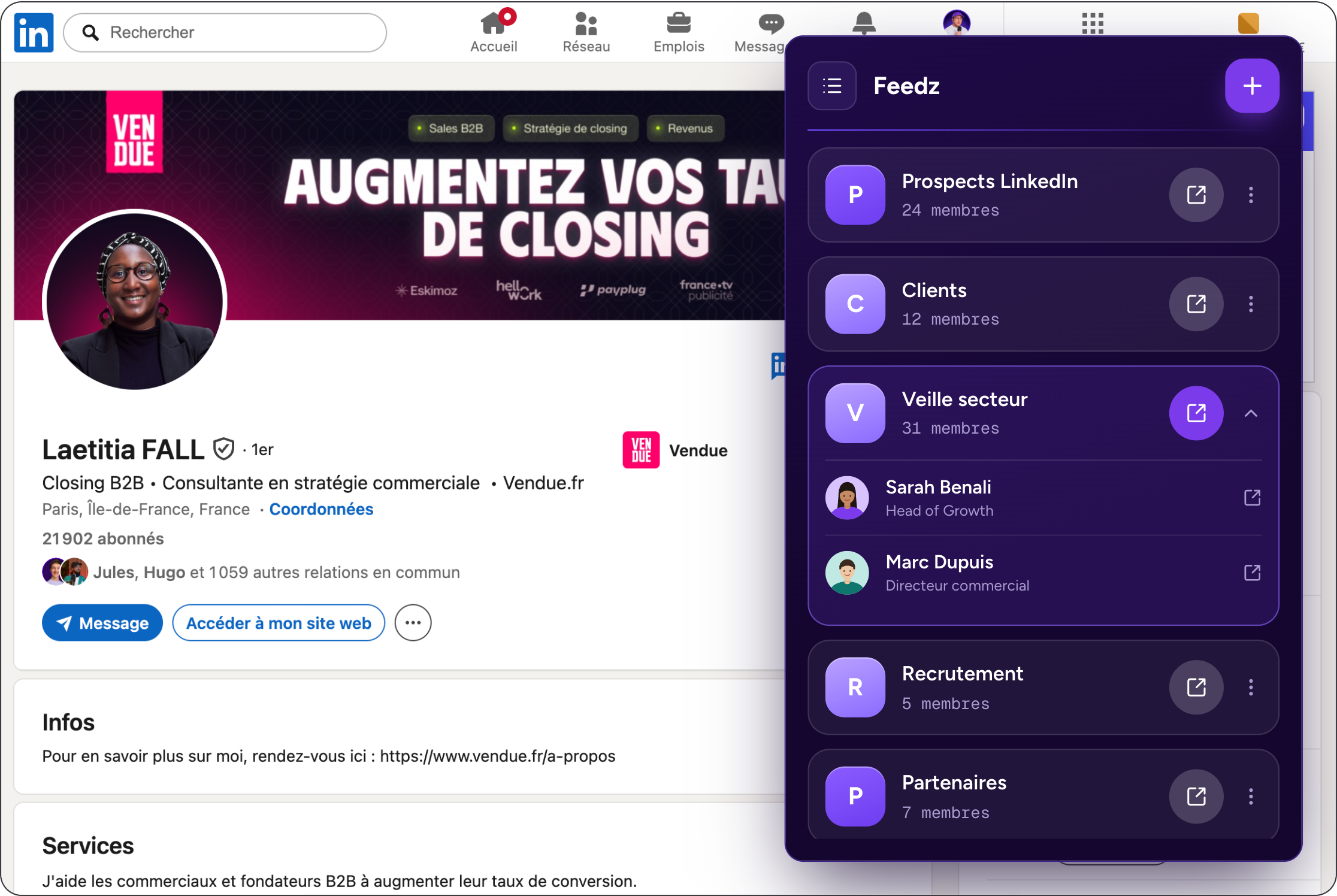The image size is (1337, 896).
Task: Click the Recrutement list title
Action: pyautogui.click(x=962, y=673)
